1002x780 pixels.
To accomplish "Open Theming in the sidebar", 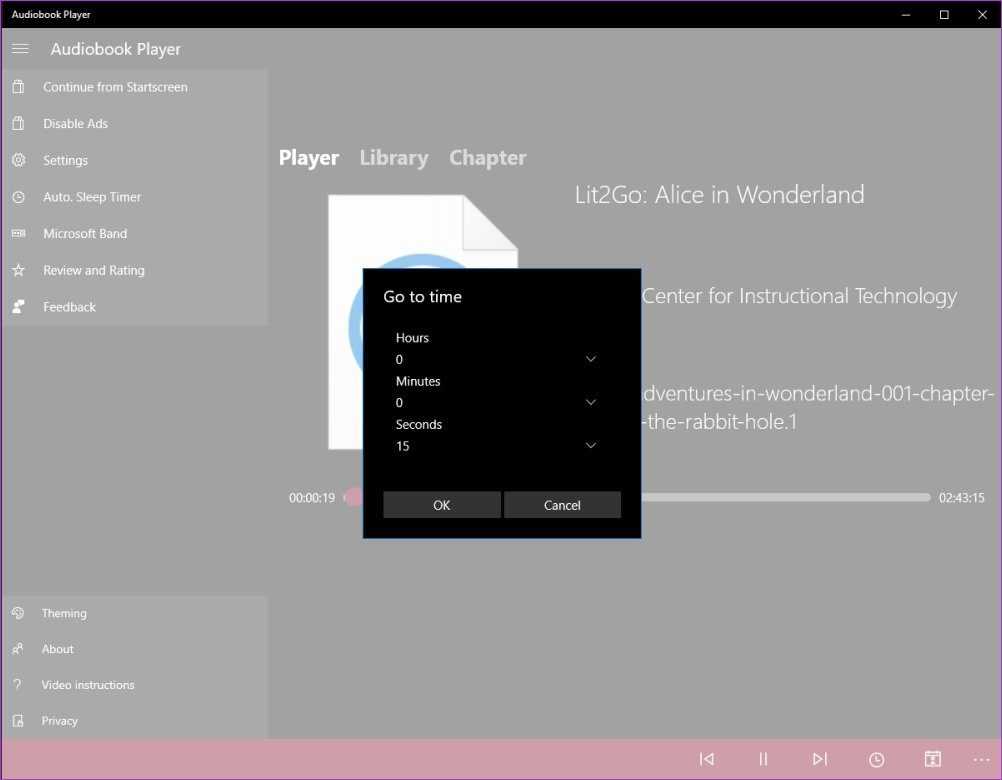I will pyautogui.click(x=64, y=613).
